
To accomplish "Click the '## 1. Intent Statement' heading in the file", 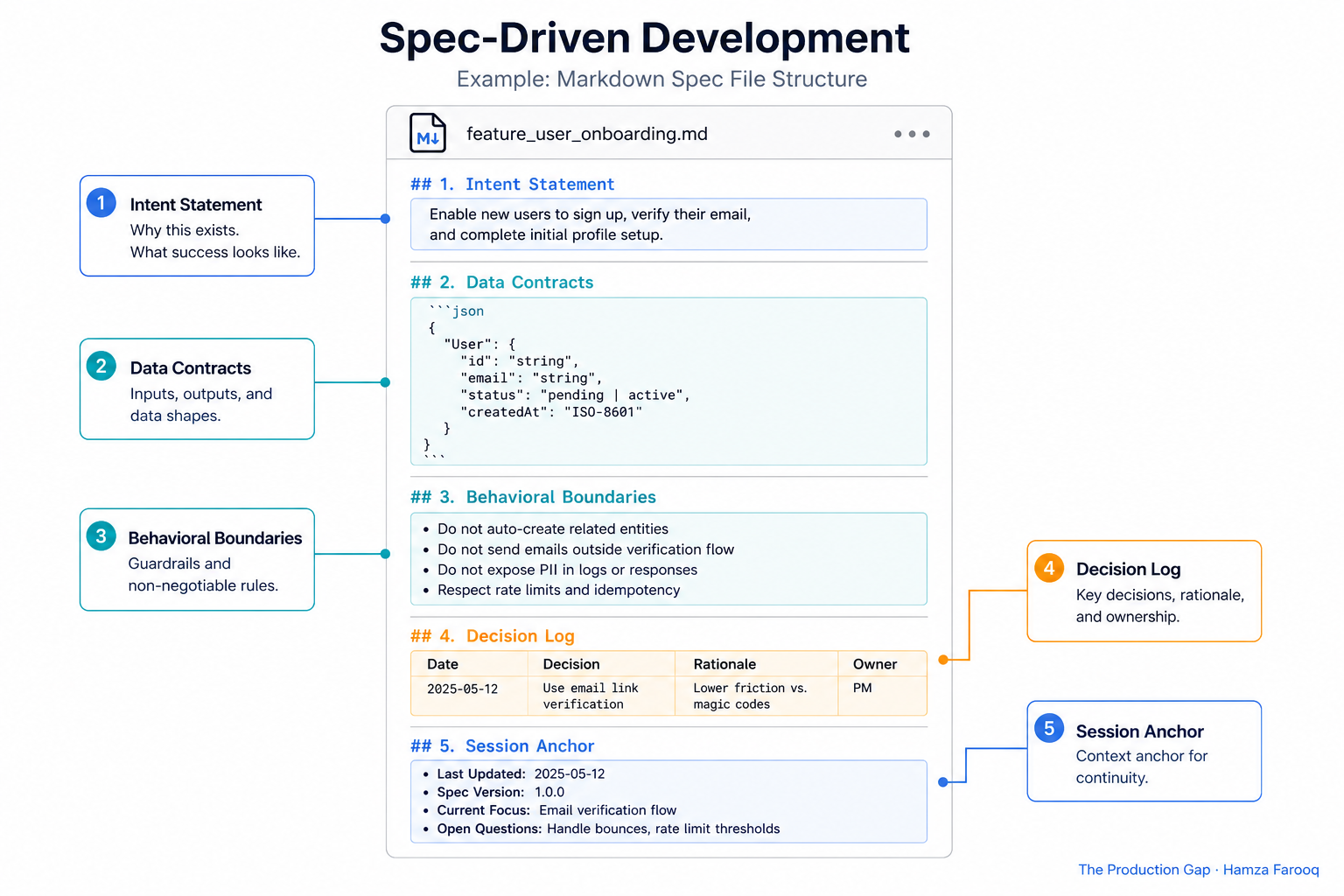I will click(513, 185).
